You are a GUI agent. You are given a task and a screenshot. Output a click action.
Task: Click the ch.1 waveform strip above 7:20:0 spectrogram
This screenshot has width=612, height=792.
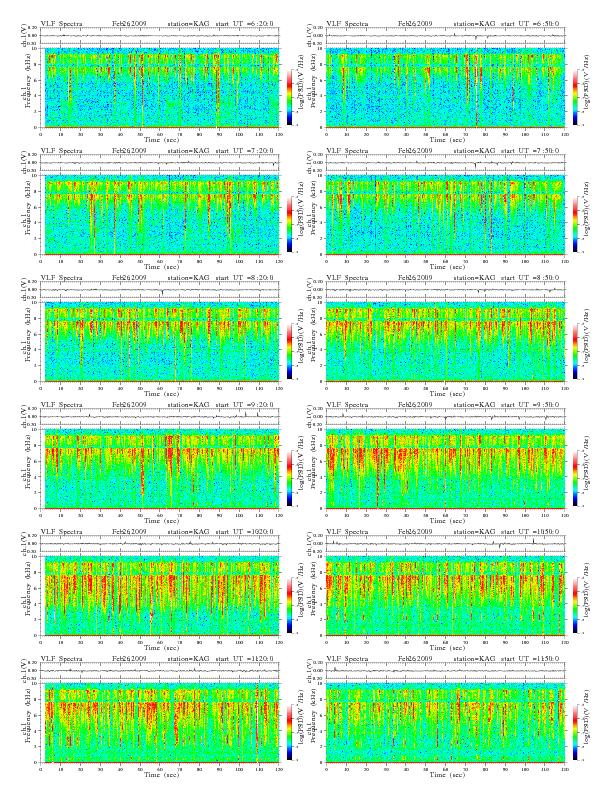pos(160,163)
